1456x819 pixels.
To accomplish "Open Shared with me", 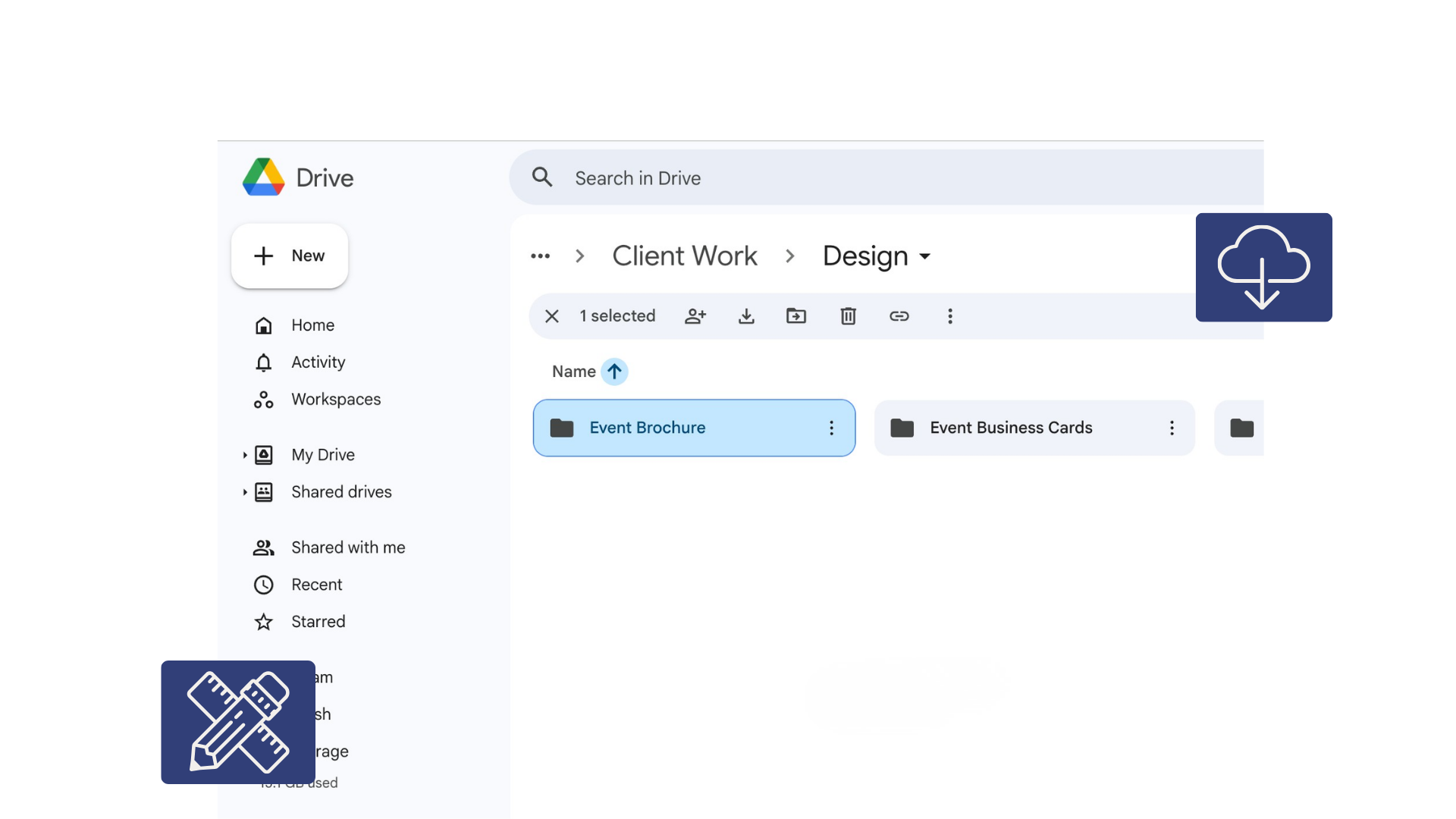I will (348, 548).
